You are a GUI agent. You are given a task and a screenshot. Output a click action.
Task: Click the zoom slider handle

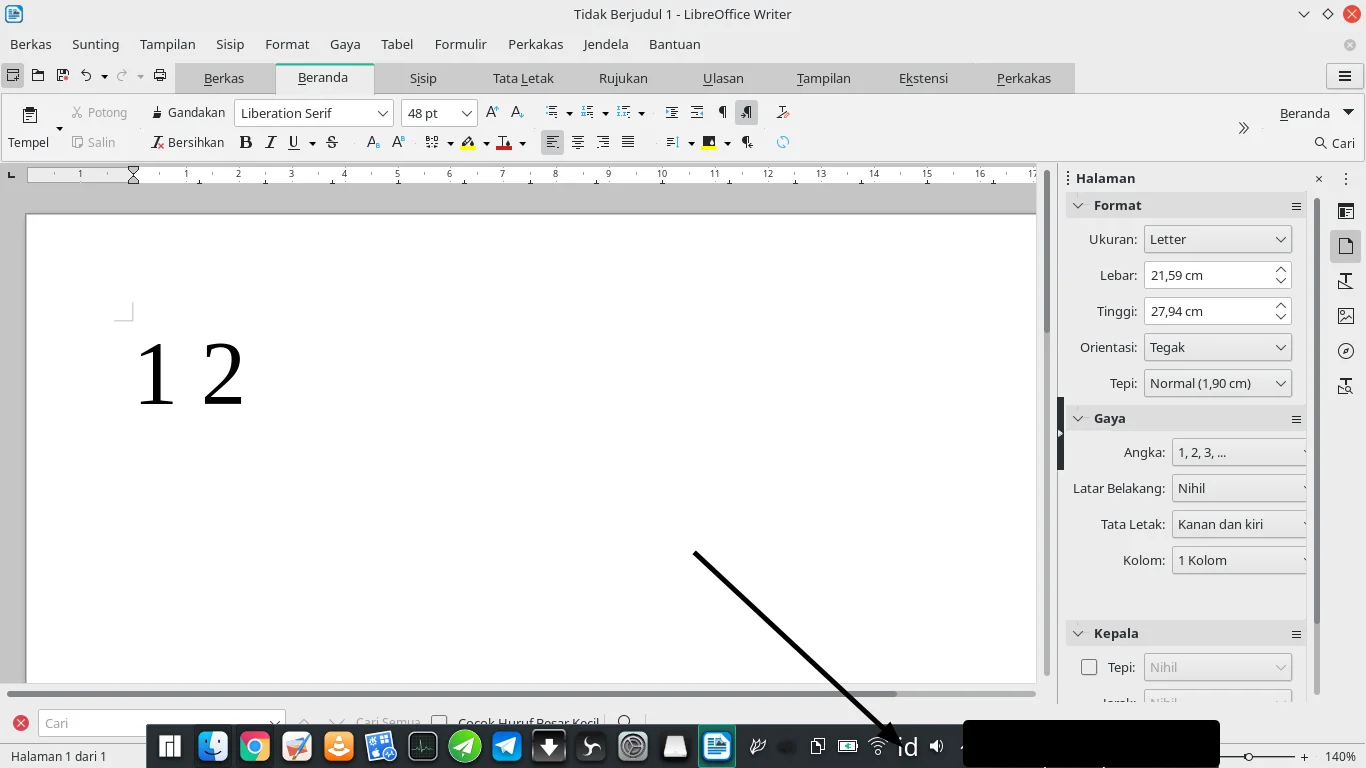pos(1248,757)
